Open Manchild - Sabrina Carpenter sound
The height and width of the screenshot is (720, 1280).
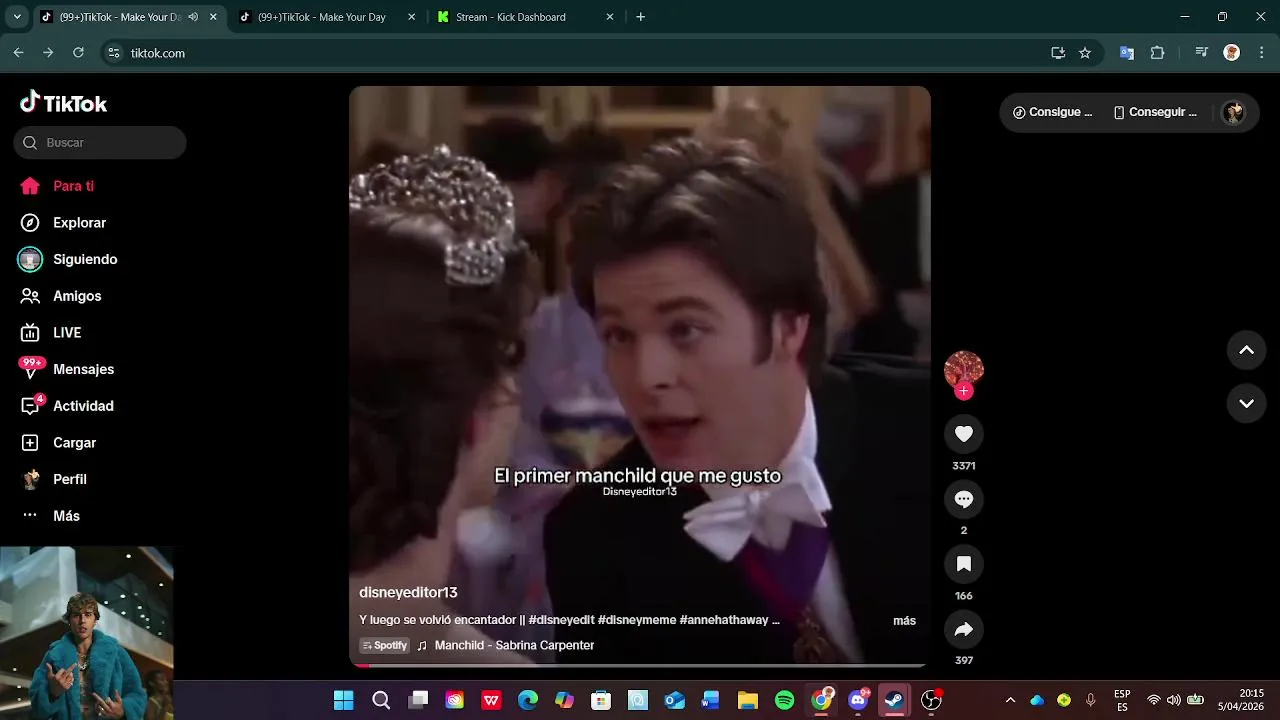[514, 646]
